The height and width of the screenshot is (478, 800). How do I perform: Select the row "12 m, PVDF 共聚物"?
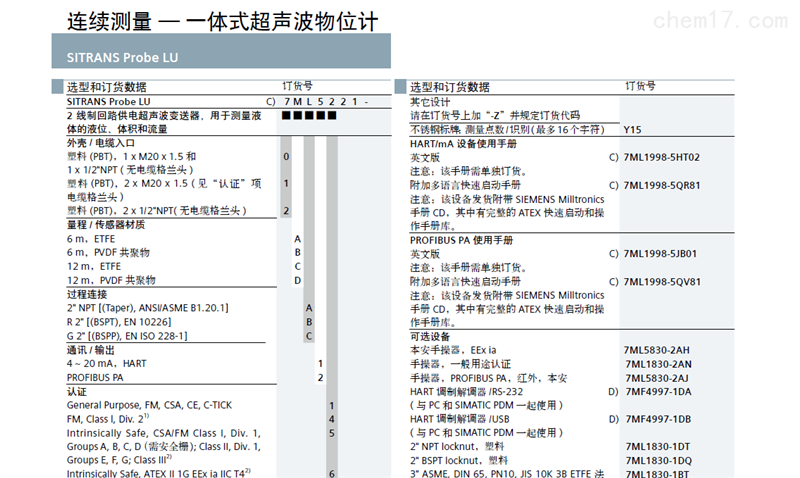[111, 280]
